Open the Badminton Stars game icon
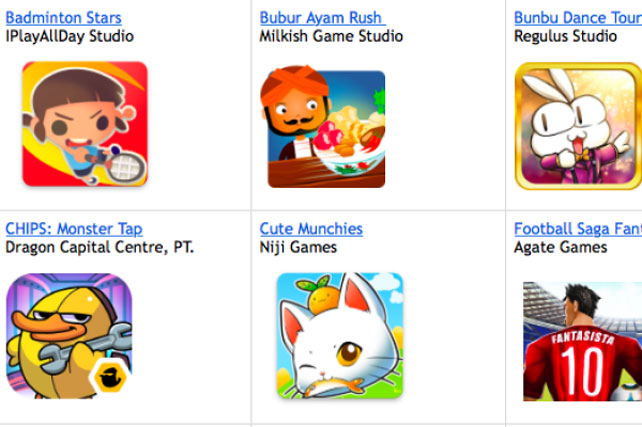The image size is (642, 427). [x=85, y=124]
